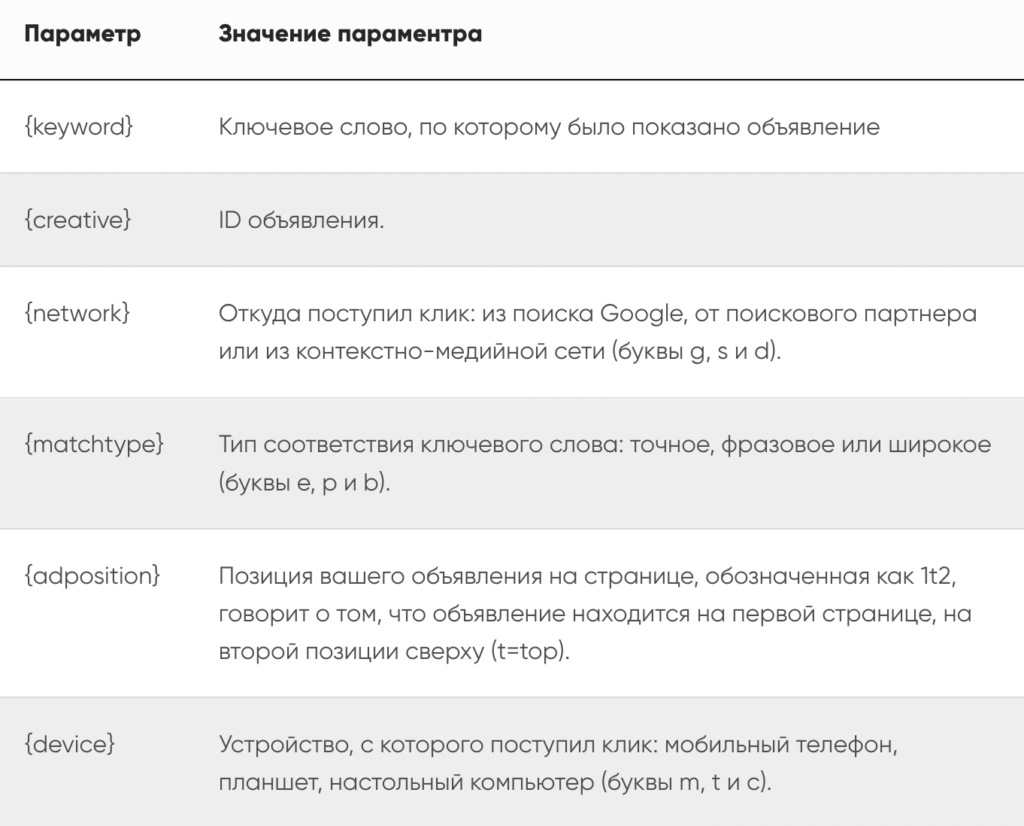Screen dimensions: 1024x826
Task: Click the "Параметр" column header
Action: pyautogui.click(x=82, y=35)
